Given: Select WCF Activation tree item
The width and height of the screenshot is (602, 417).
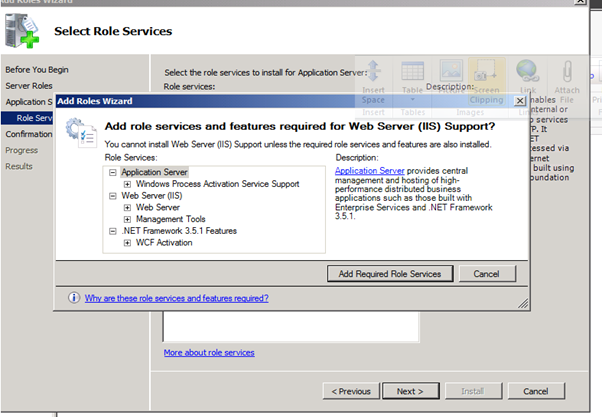Looking at the screenshot, I should tap(164, 243).
